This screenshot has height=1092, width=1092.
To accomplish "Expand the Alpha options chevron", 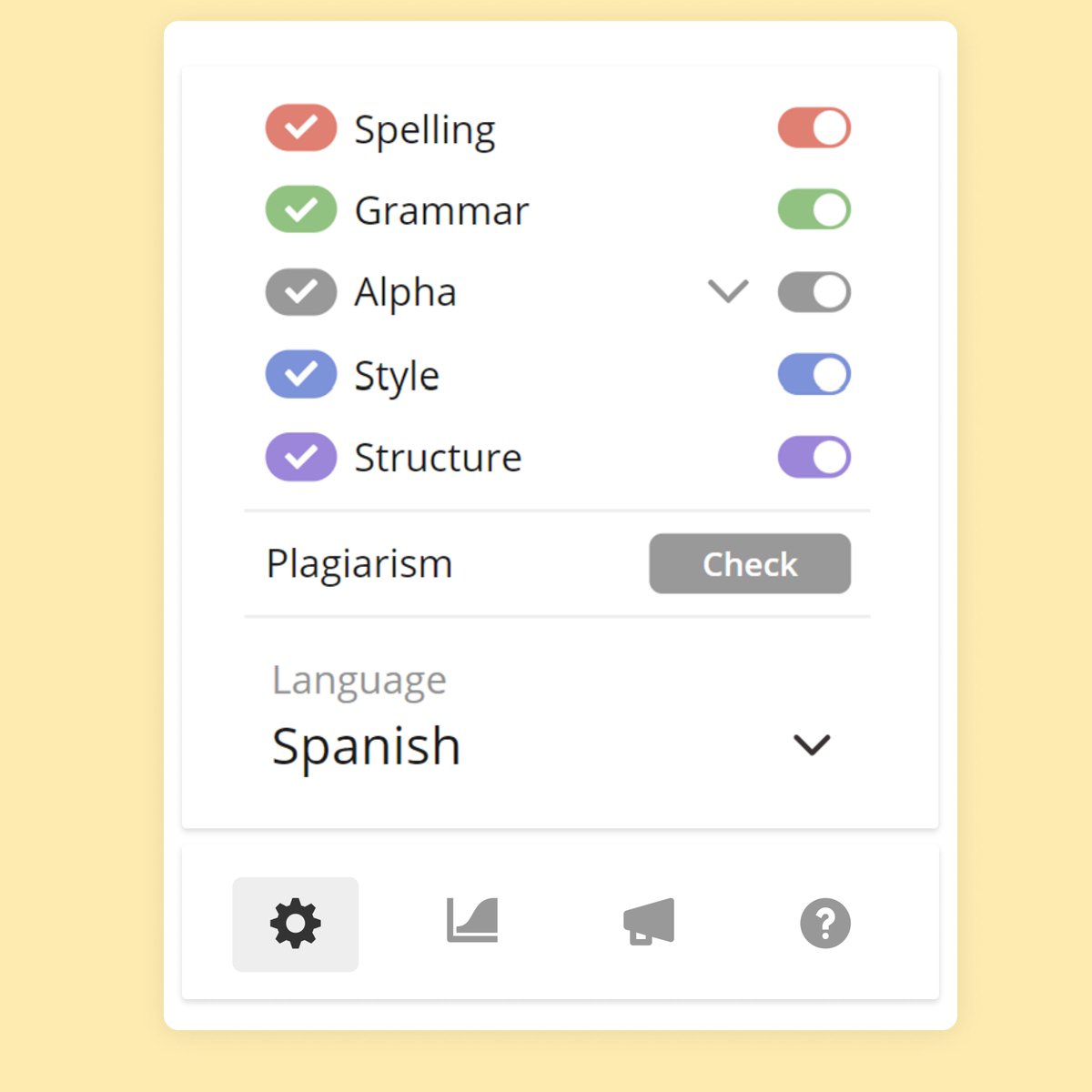I will (726, 291).
